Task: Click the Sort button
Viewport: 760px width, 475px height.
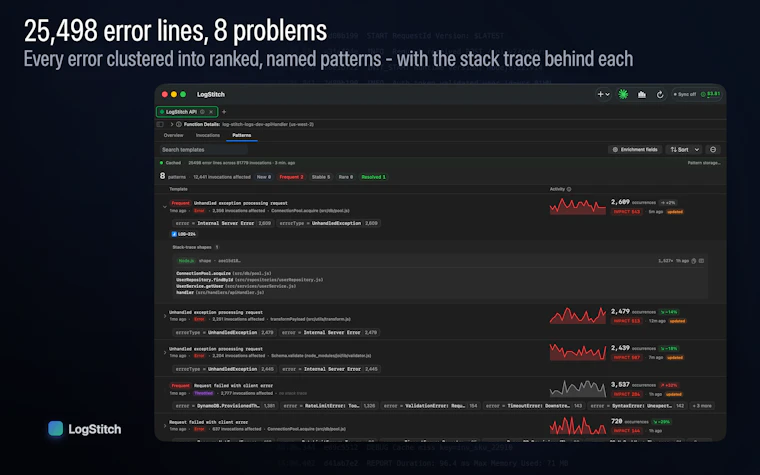Action: (679, 150)
